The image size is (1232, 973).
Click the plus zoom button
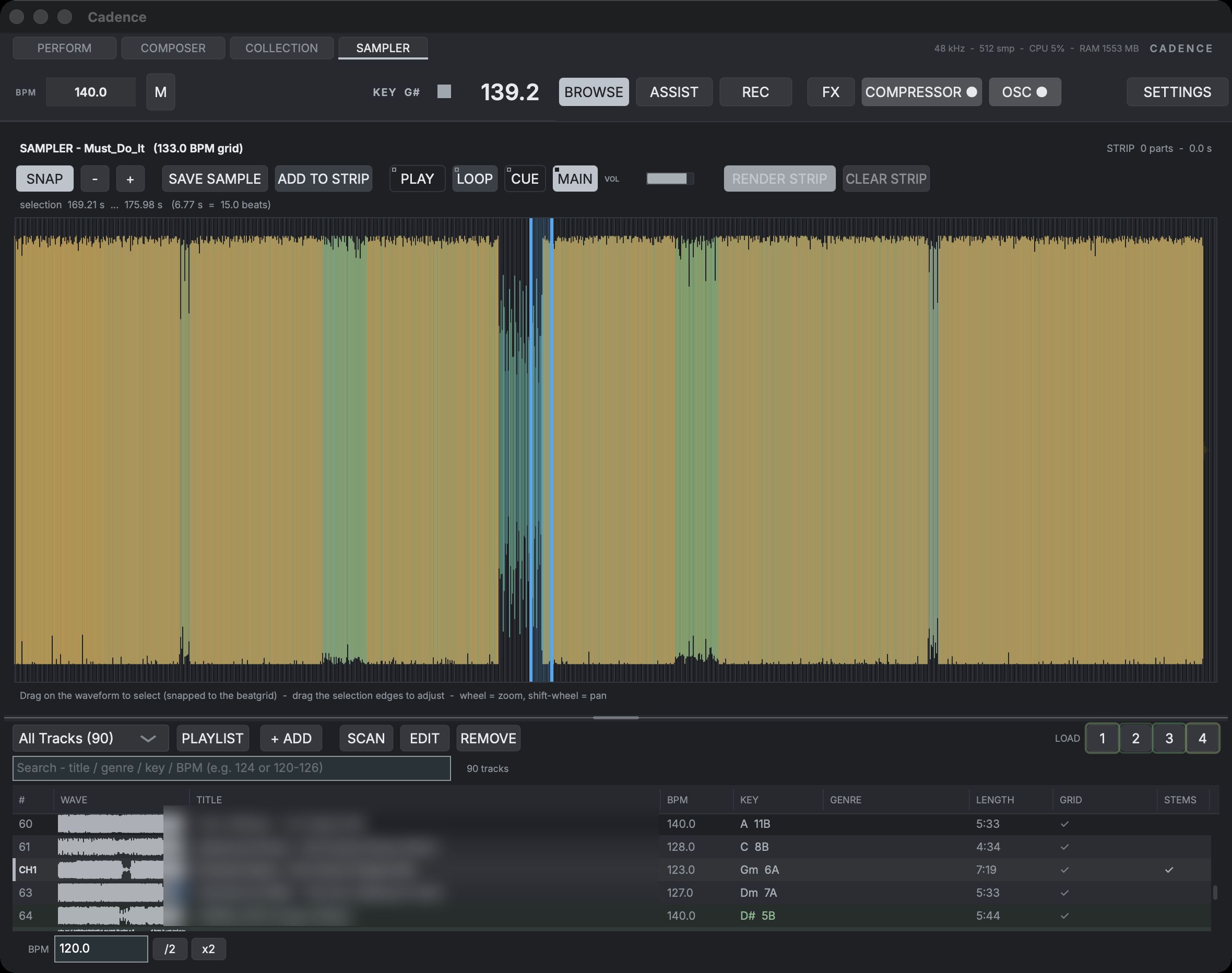point(130,179)
